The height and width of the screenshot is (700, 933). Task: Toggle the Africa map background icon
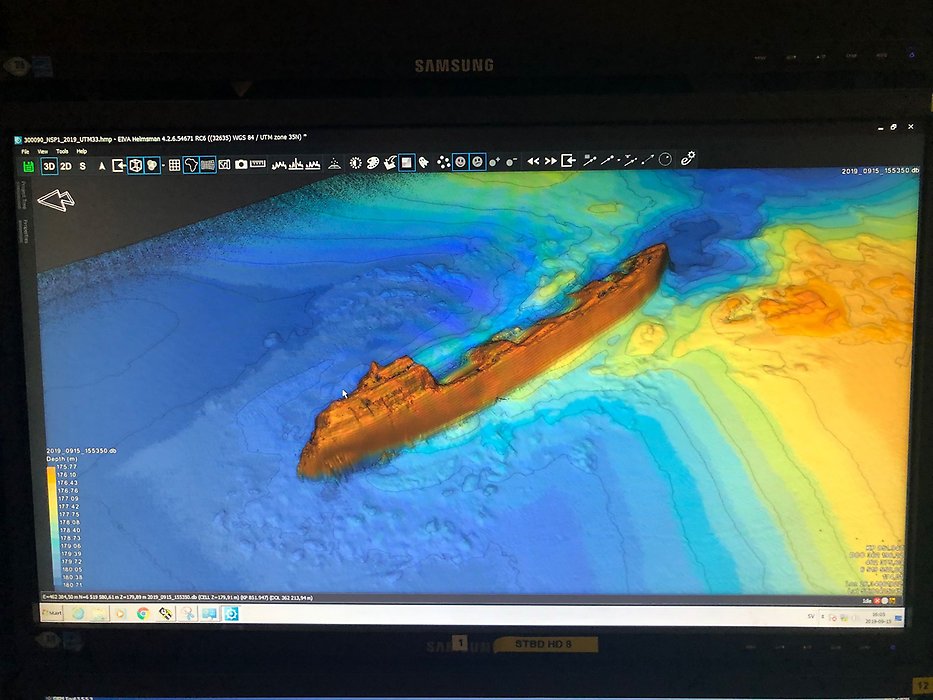191,165
